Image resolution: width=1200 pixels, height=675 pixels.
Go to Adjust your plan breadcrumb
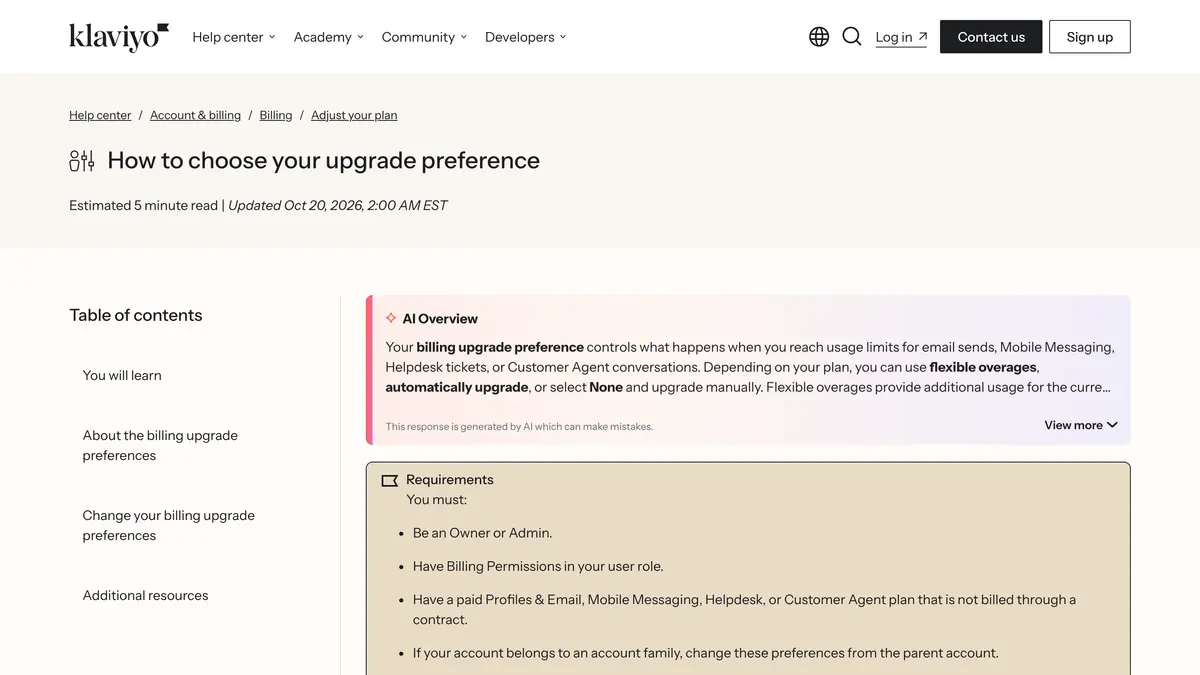click(x=354, y=115)
